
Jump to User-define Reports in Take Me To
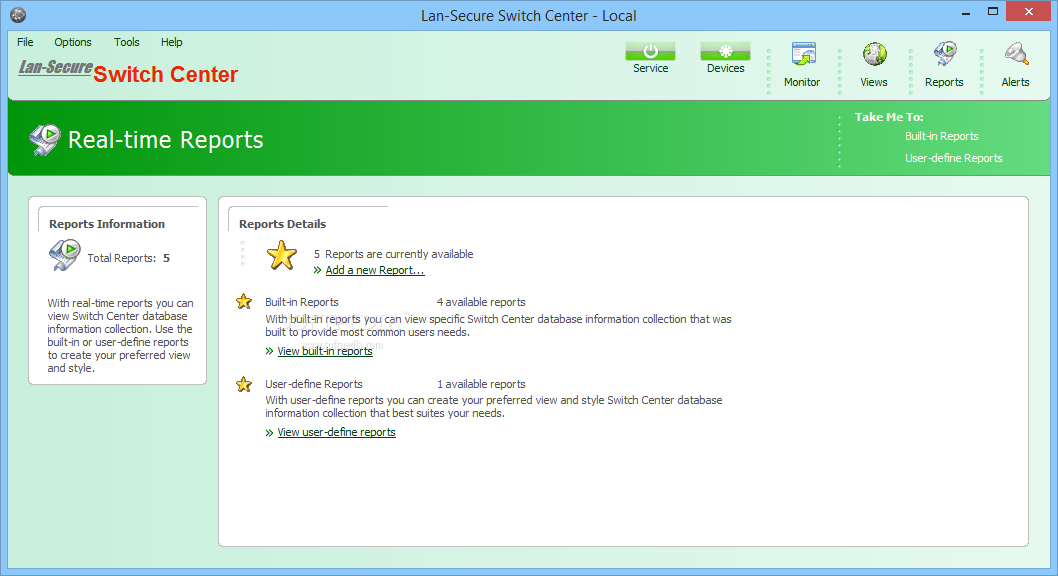953,158
